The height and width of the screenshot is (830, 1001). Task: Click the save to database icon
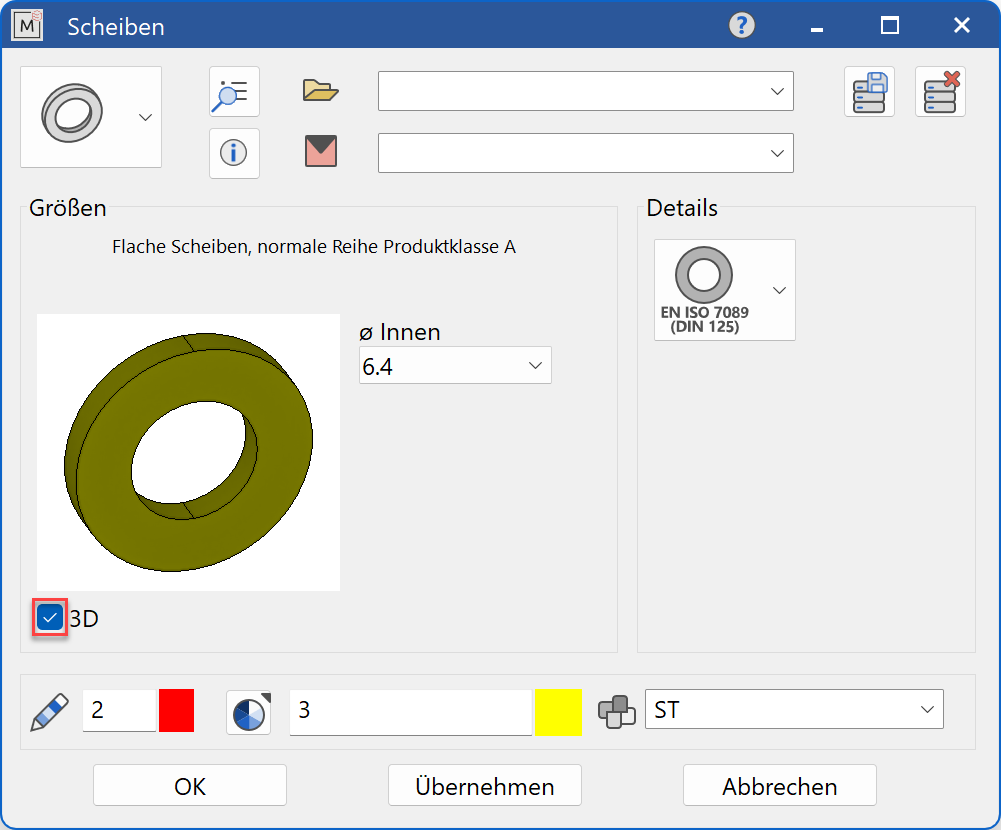tap(869, 92)
